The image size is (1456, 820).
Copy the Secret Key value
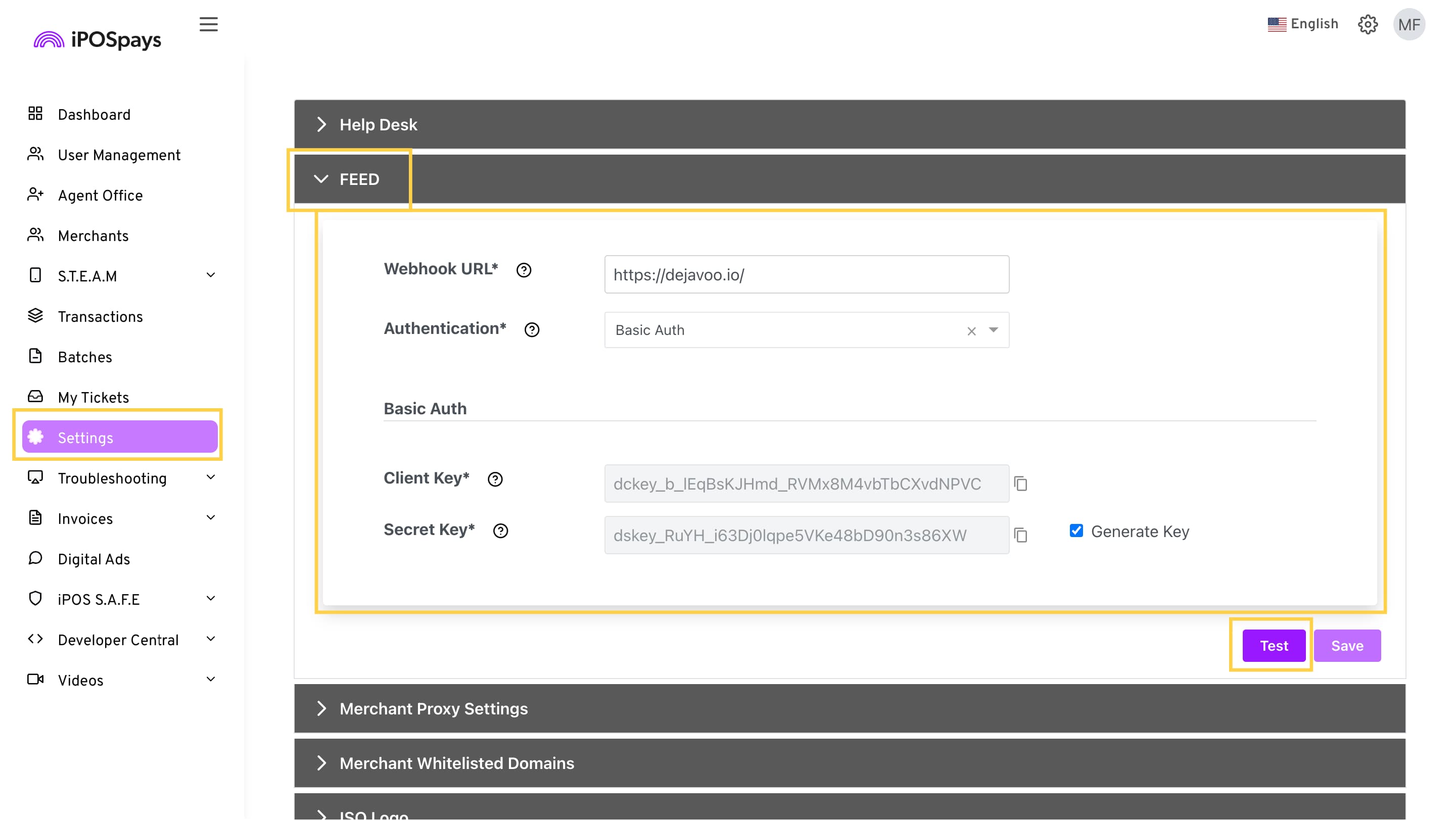1021,536
